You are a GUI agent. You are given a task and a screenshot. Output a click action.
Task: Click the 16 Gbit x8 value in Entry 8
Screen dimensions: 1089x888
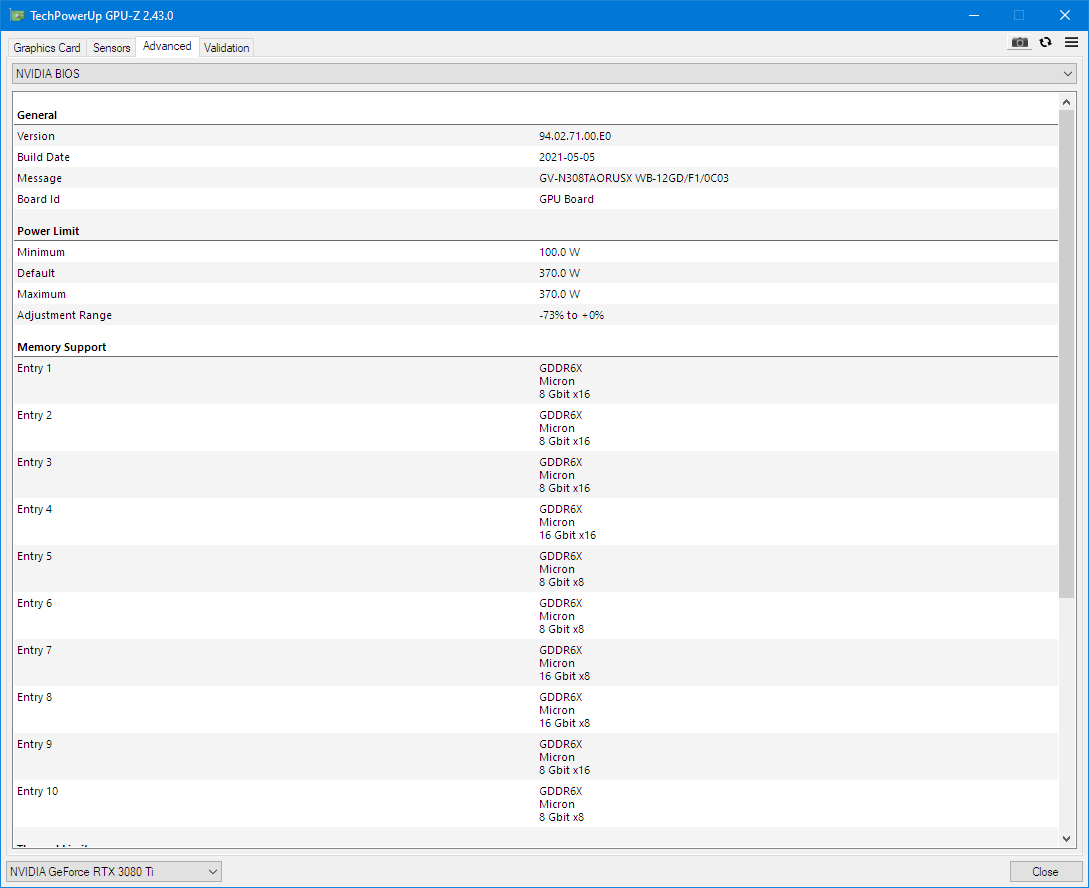(x=565, y=723)
